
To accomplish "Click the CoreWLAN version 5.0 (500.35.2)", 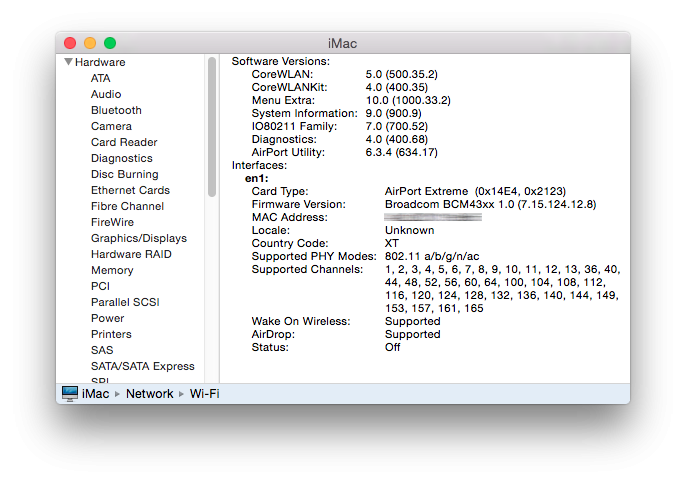I will tap(402, 74).
